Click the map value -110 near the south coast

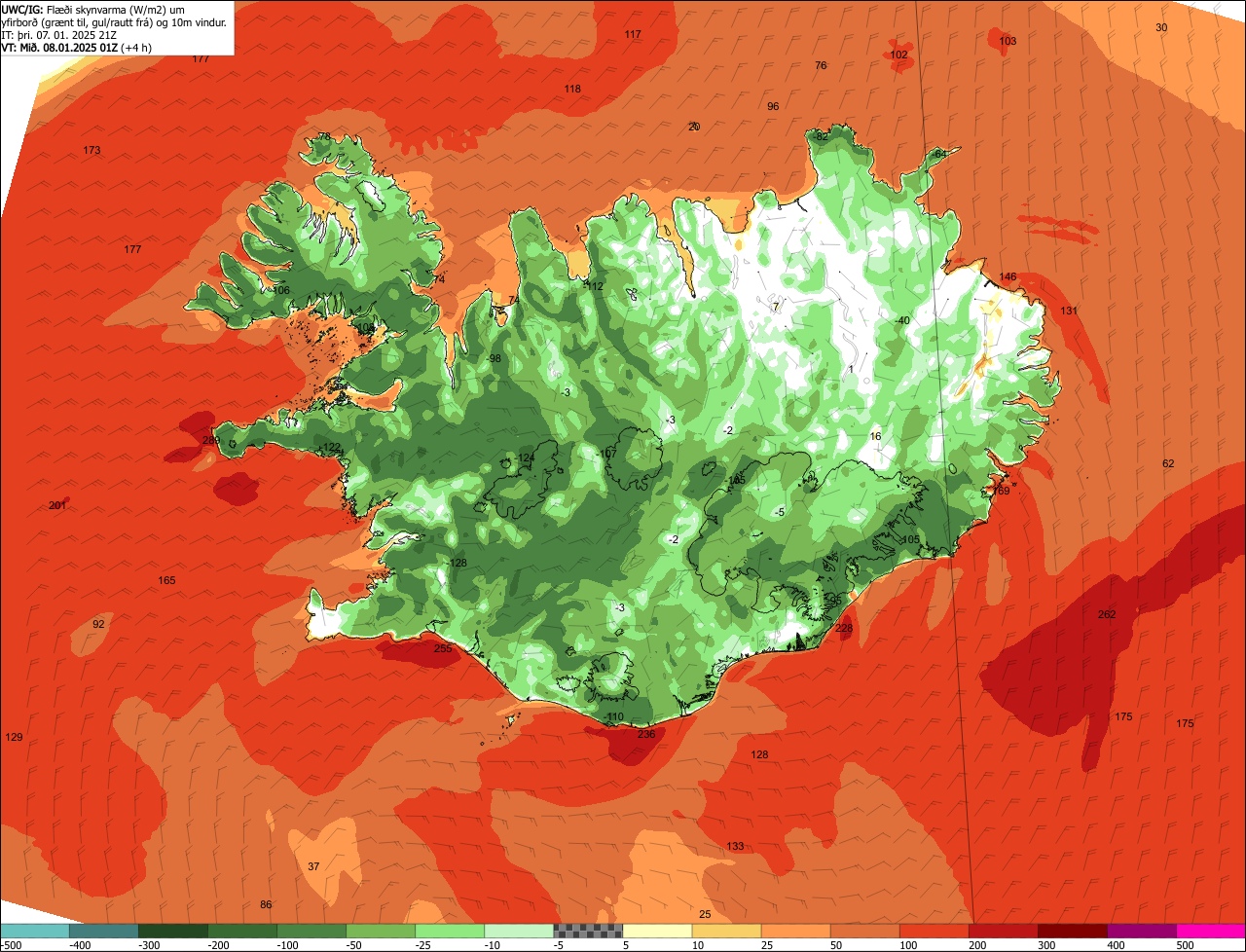tap(613, 717)
